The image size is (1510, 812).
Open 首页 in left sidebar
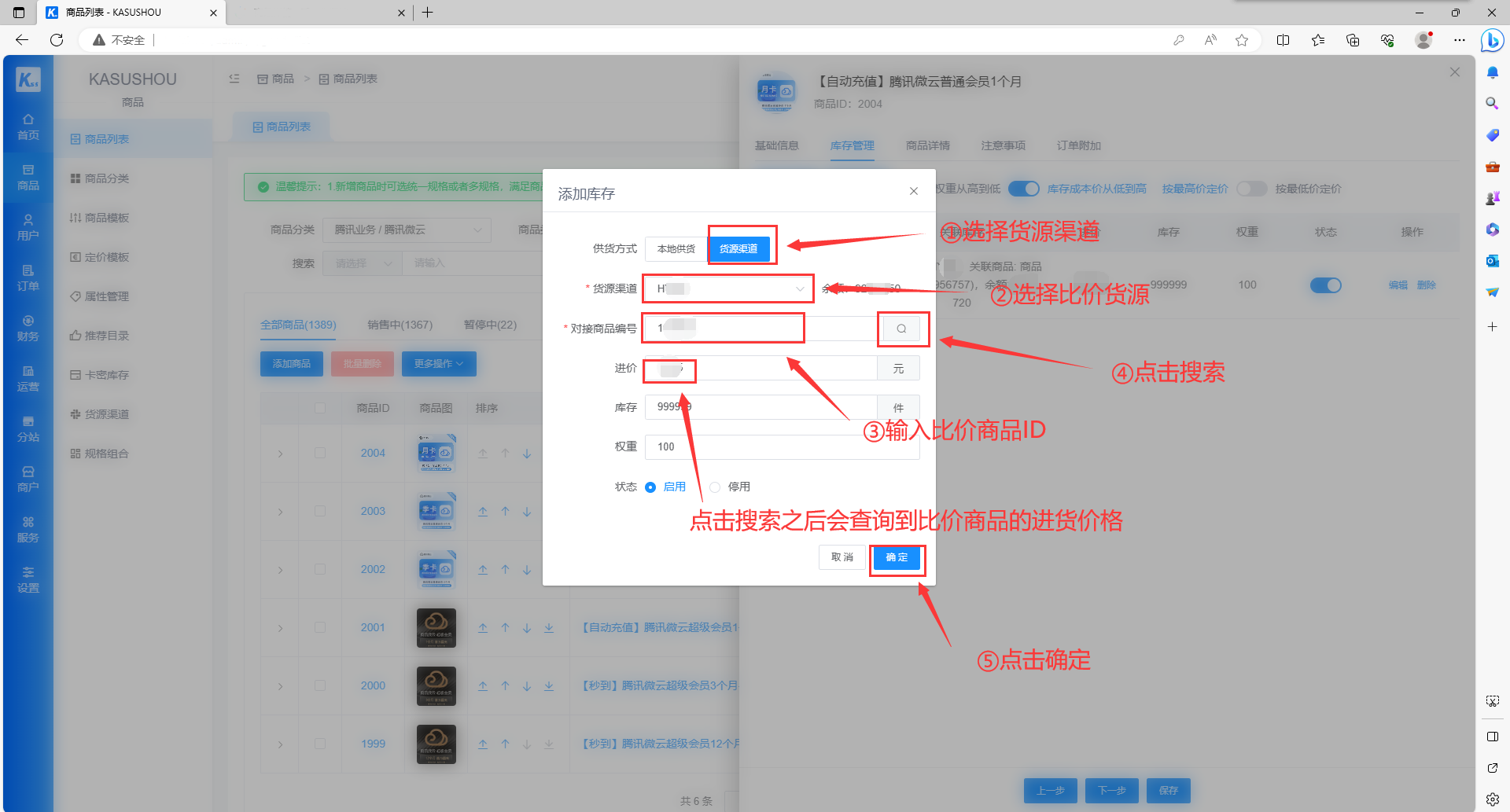[28, 127]
